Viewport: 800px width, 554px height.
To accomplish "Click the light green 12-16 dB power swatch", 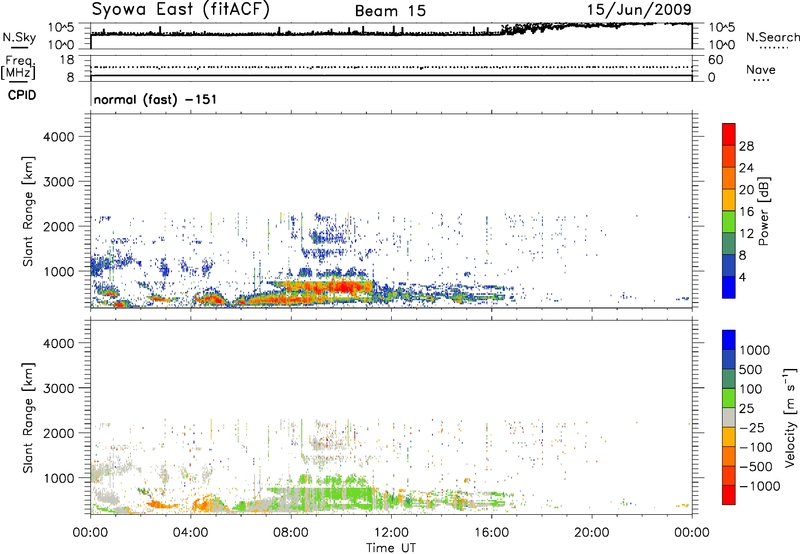I will tap(729, 221).
